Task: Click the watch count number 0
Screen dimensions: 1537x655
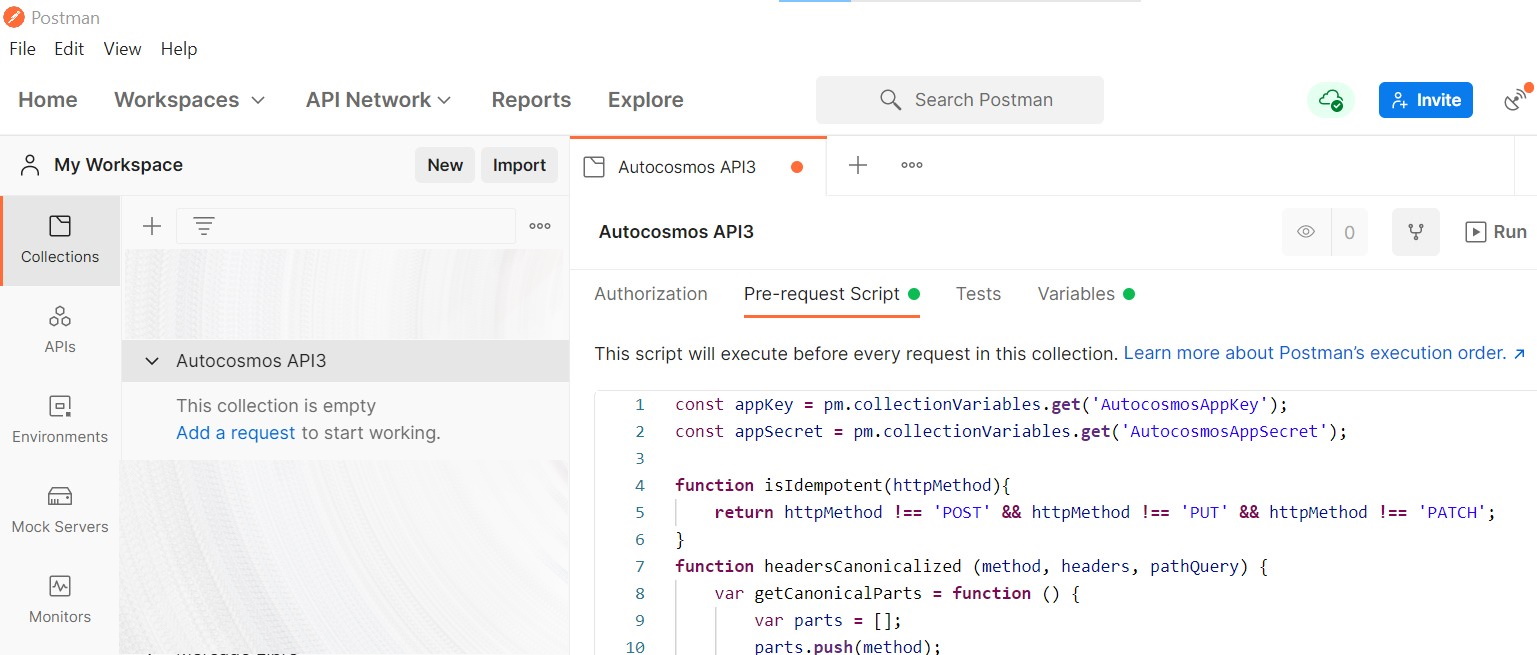Action: [1349, 232]
